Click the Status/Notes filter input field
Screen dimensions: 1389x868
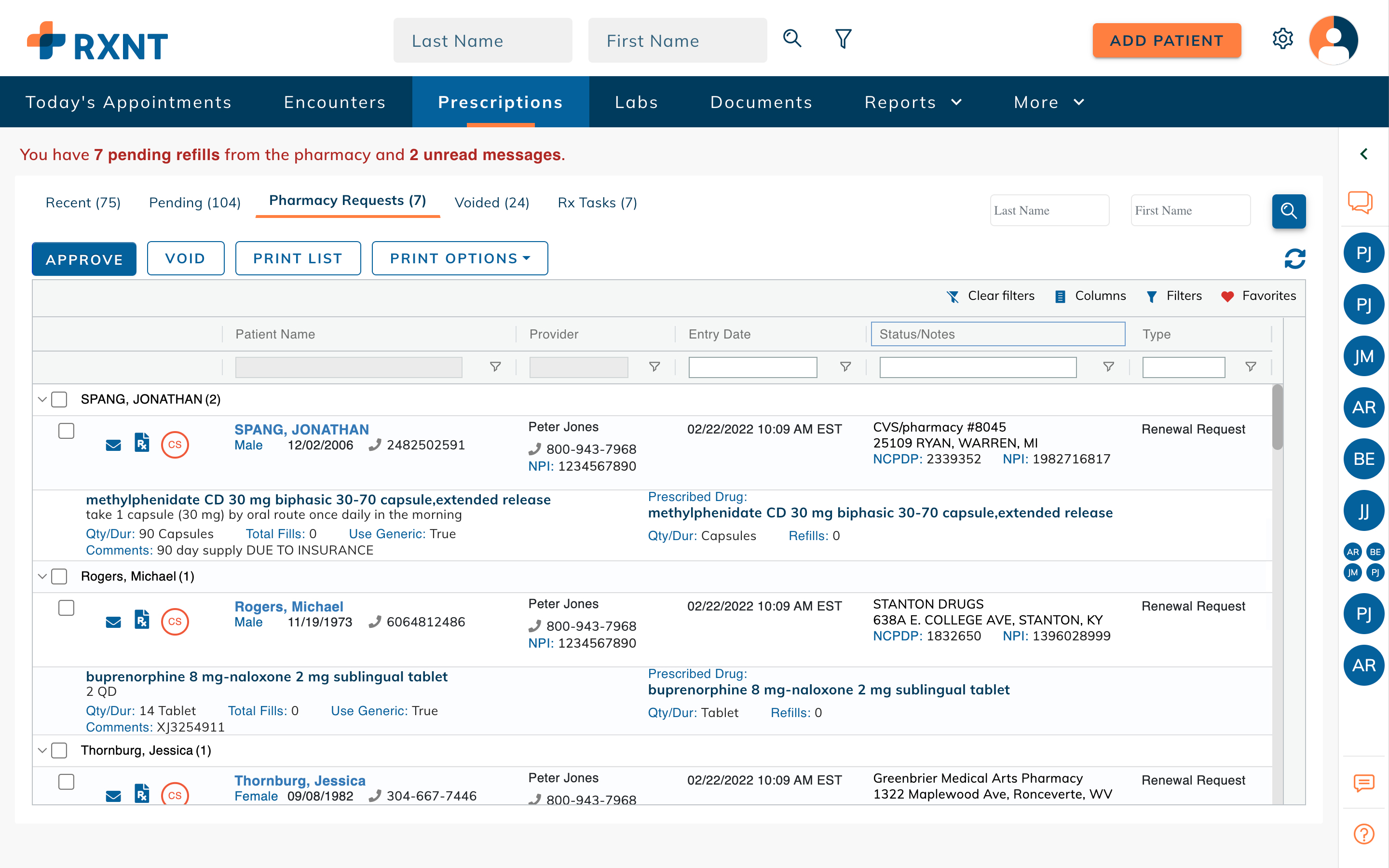pyautogui.click(x=978, y=367)
